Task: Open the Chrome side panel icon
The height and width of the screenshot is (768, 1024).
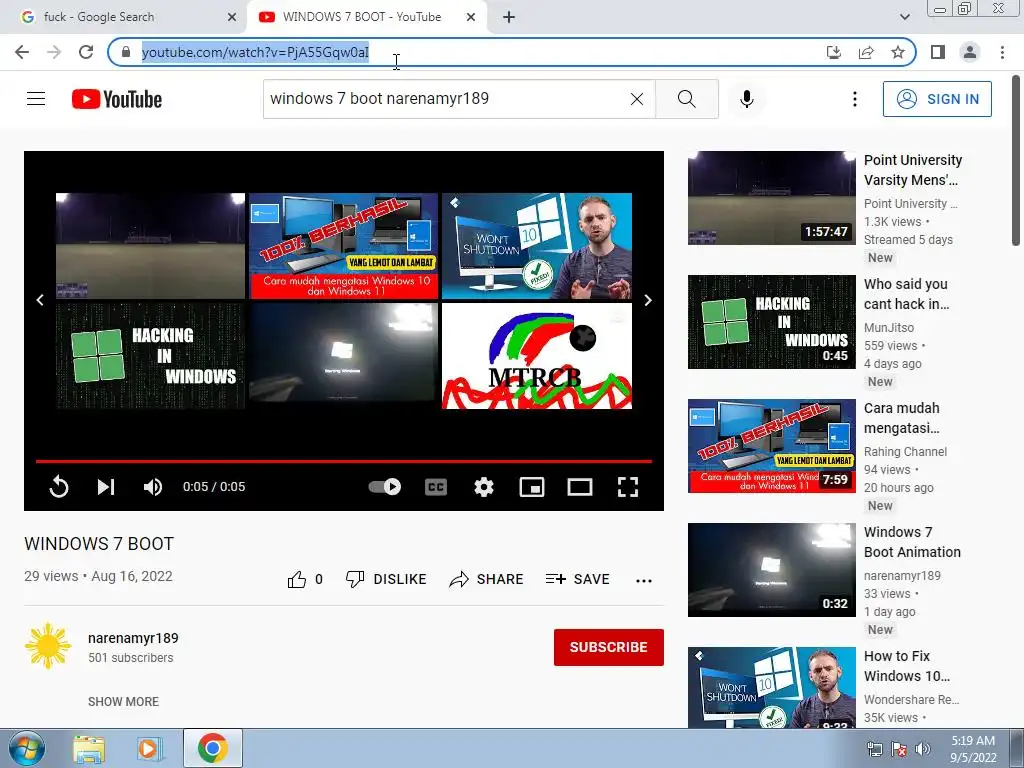Action: tap(938, 52)
